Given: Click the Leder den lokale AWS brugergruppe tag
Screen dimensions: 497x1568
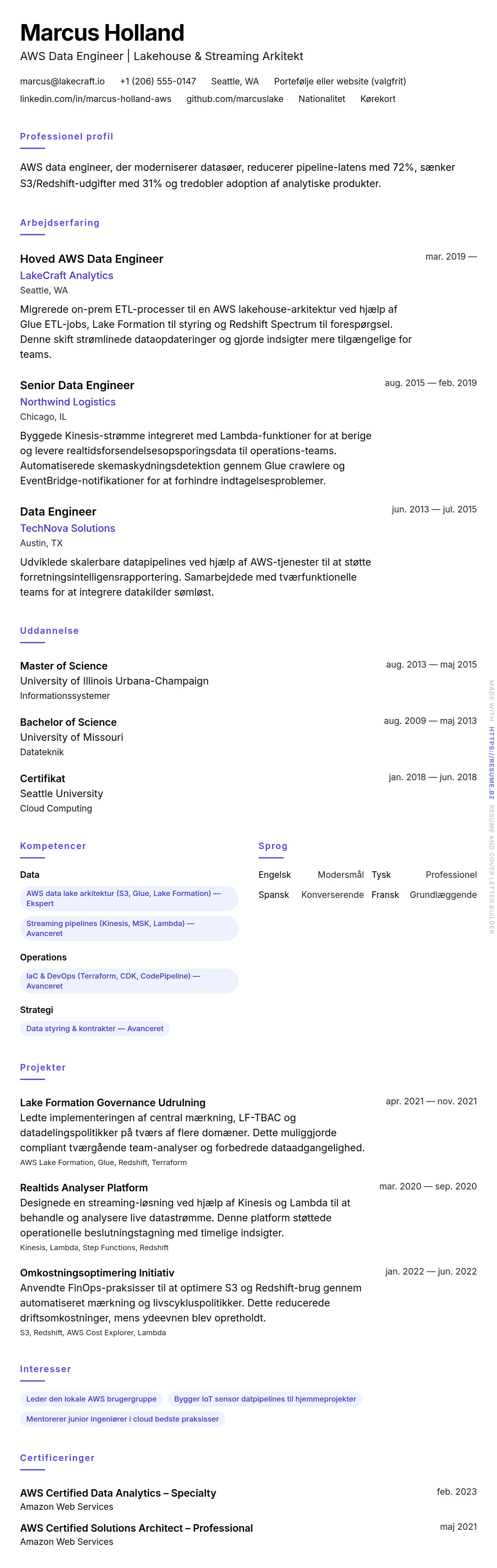Looking at the screenshot, I should click(x=91, y=1399).
